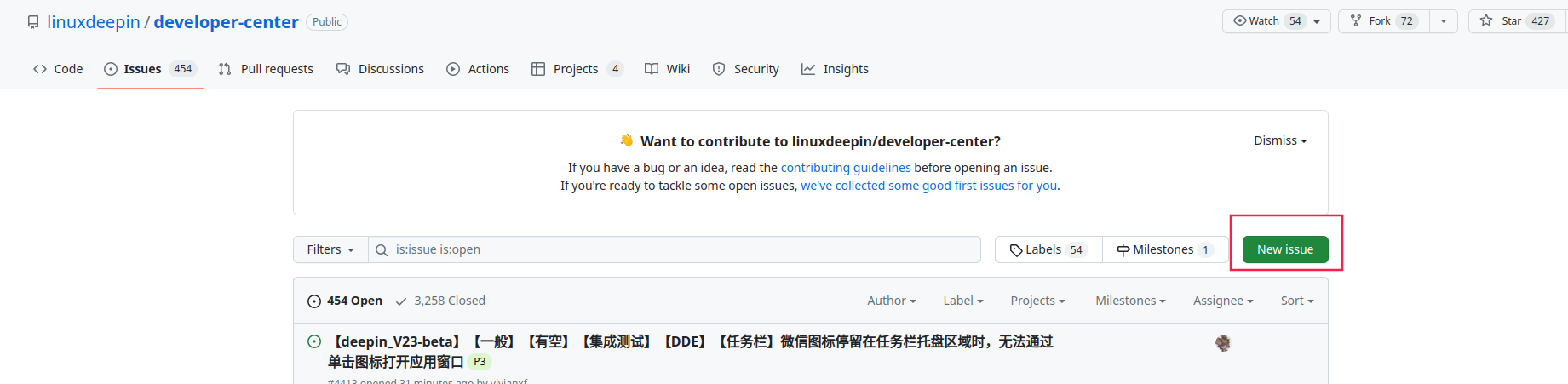Click the repository icon beside linuxdeepin

tap(33, 22)
